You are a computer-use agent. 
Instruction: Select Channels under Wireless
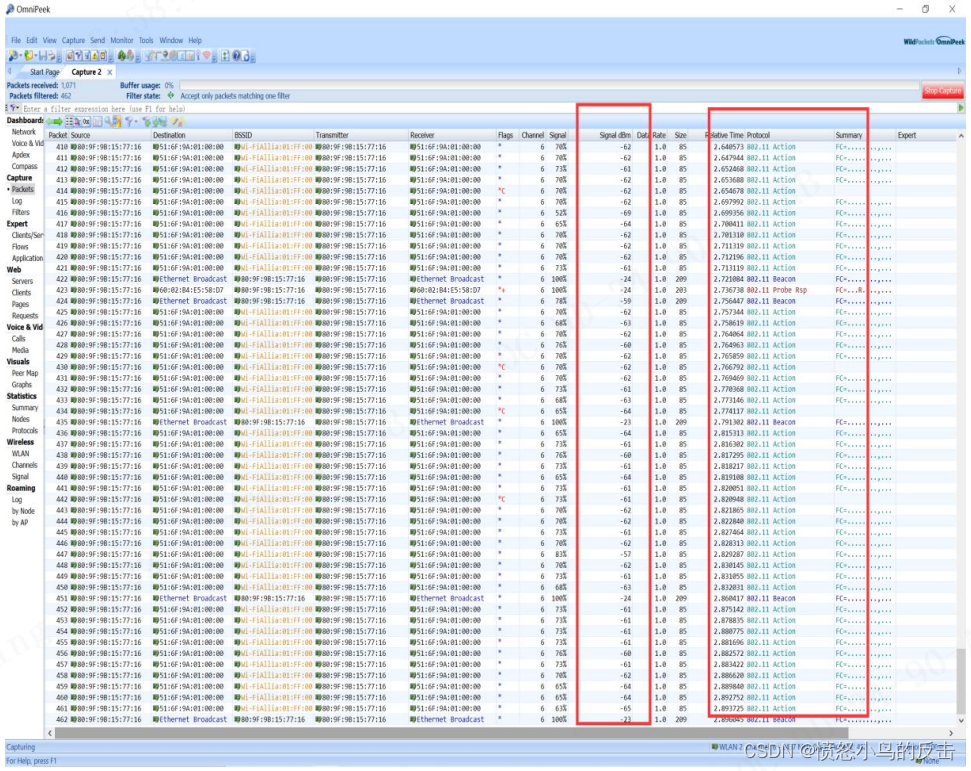click(x=25, y=464)
